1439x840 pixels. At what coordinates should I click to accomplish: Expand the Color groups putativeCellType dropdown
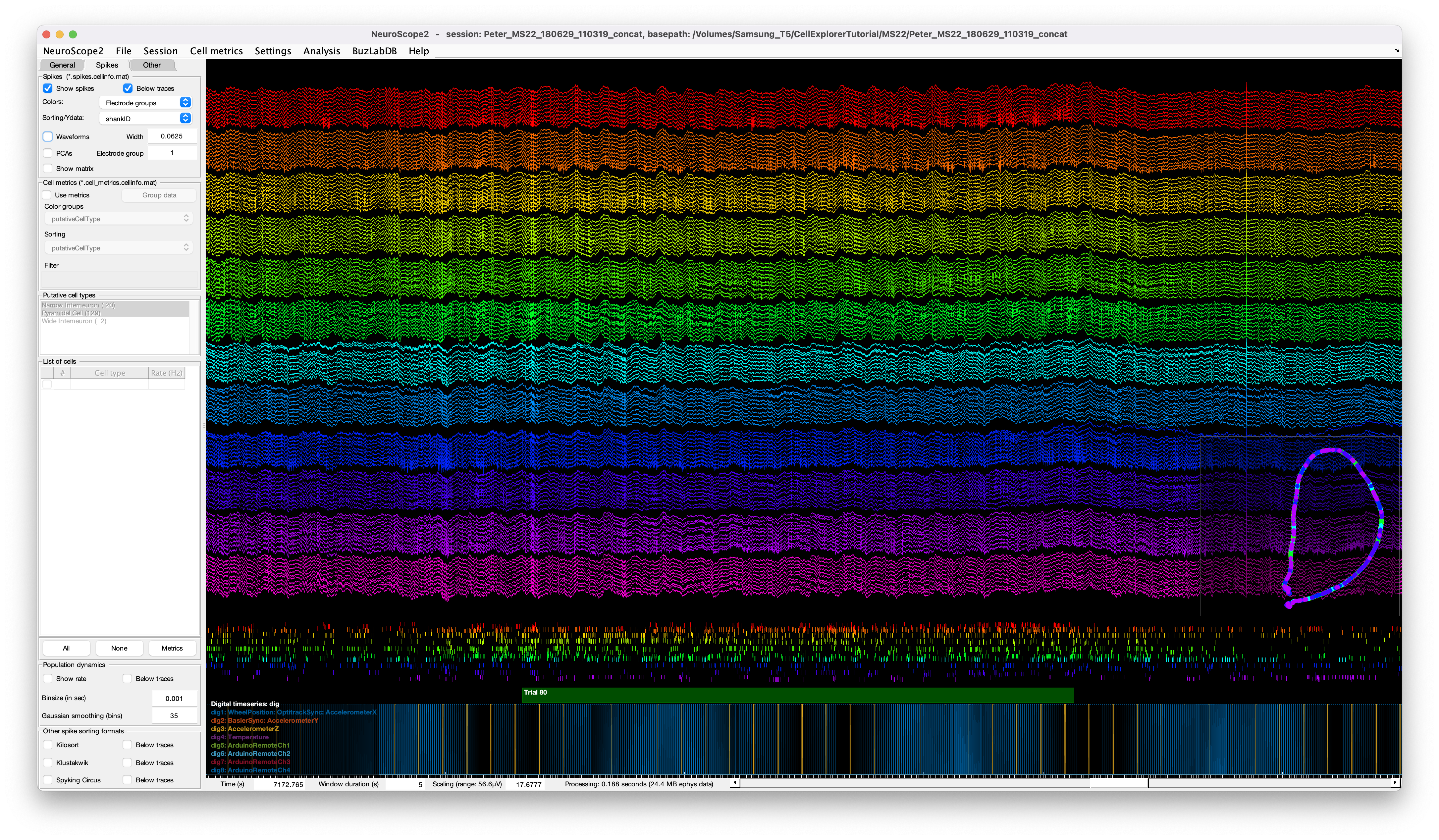[118, 219]
